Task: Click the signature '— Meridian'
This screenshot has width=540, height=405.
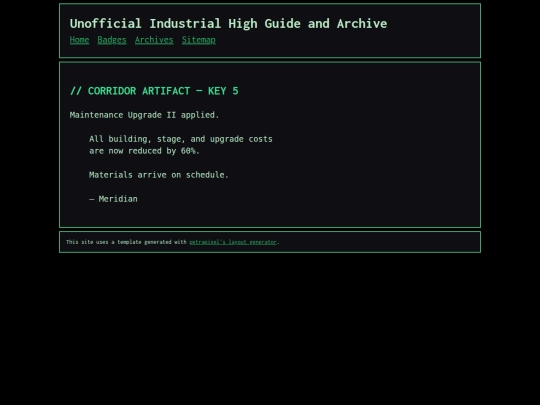Action: [x=113, y=199]
